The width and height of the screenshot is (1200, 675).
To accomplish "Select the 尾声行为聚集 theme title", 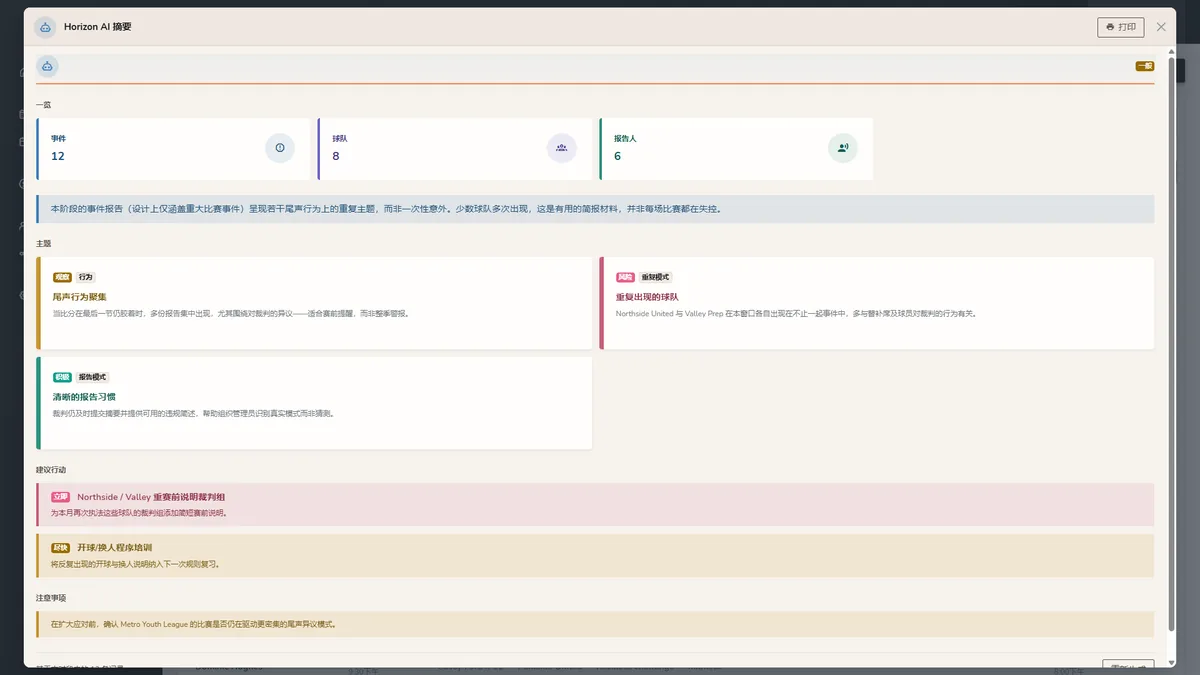I will click(x=79, y=297).
